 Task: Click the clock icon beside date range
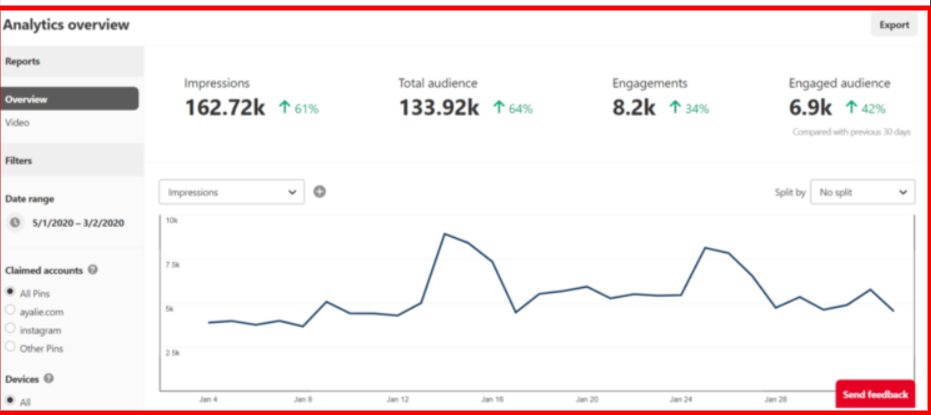15,223
